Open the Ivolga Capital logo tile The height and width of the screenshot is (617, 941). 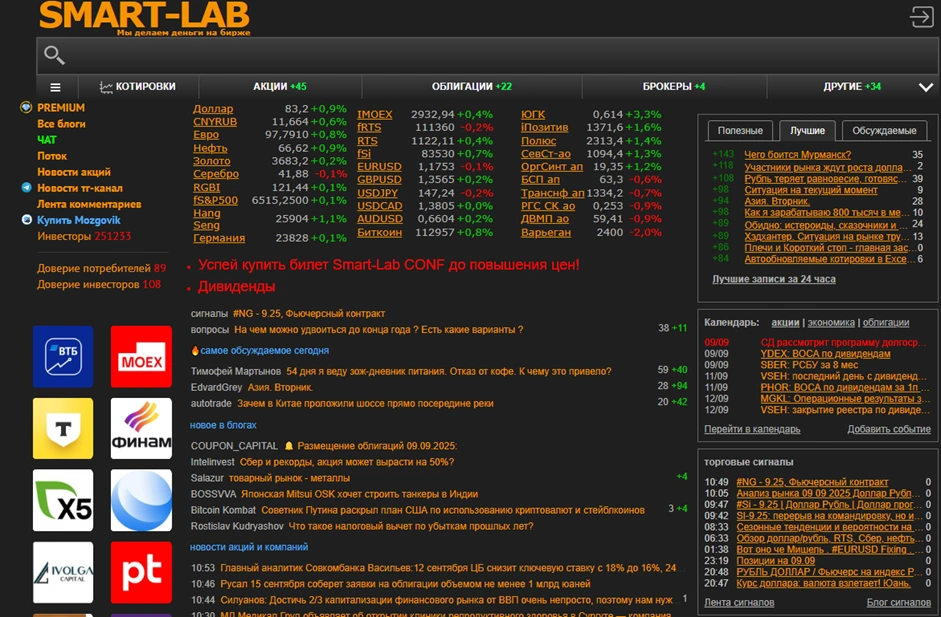point(63,572)
